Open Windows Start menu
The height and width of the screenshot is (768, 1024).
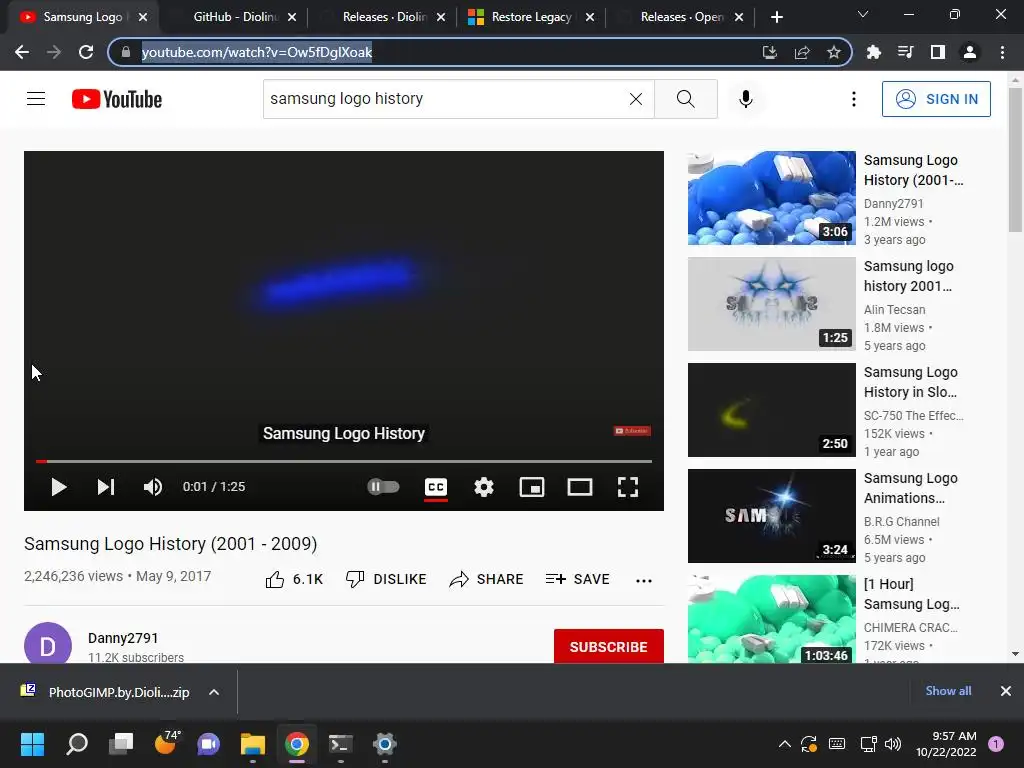coord(32,743)
